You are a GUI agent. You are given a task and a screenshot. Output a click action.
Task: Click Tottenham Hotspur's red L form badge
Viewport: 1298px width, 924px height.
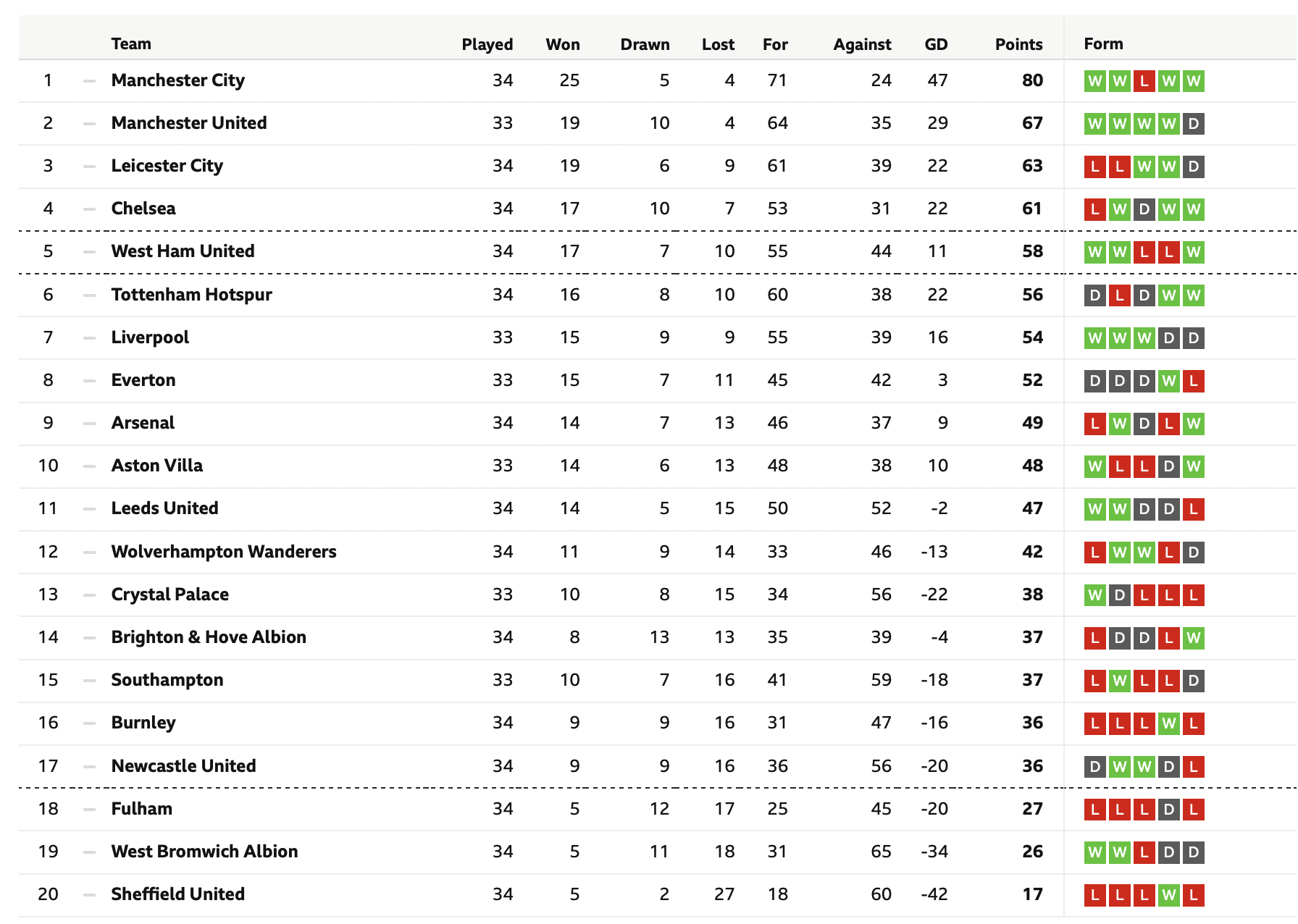coord(1119,295)
